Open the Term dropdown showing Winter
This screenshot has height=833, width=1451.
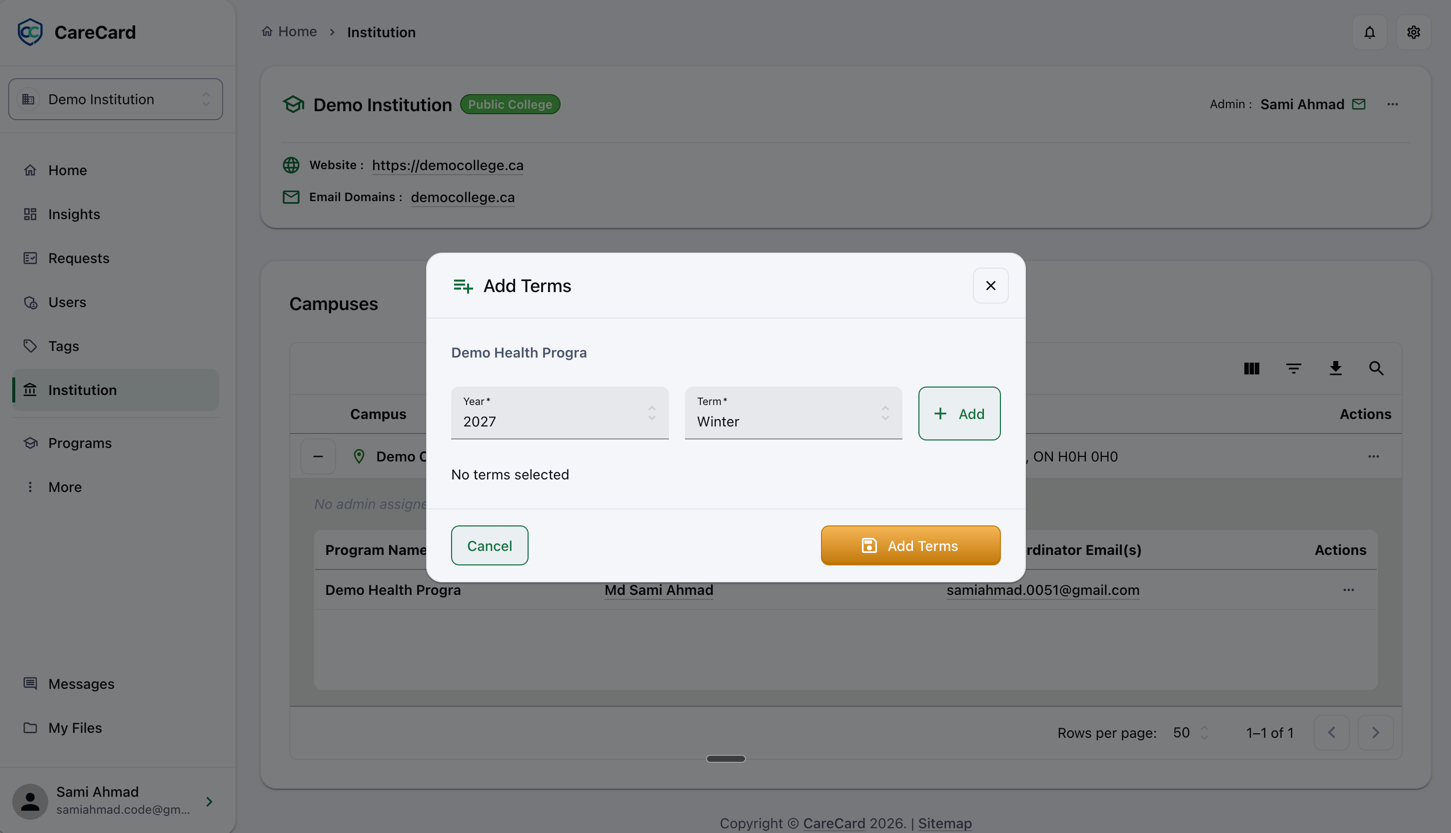[x=793, y=413]
